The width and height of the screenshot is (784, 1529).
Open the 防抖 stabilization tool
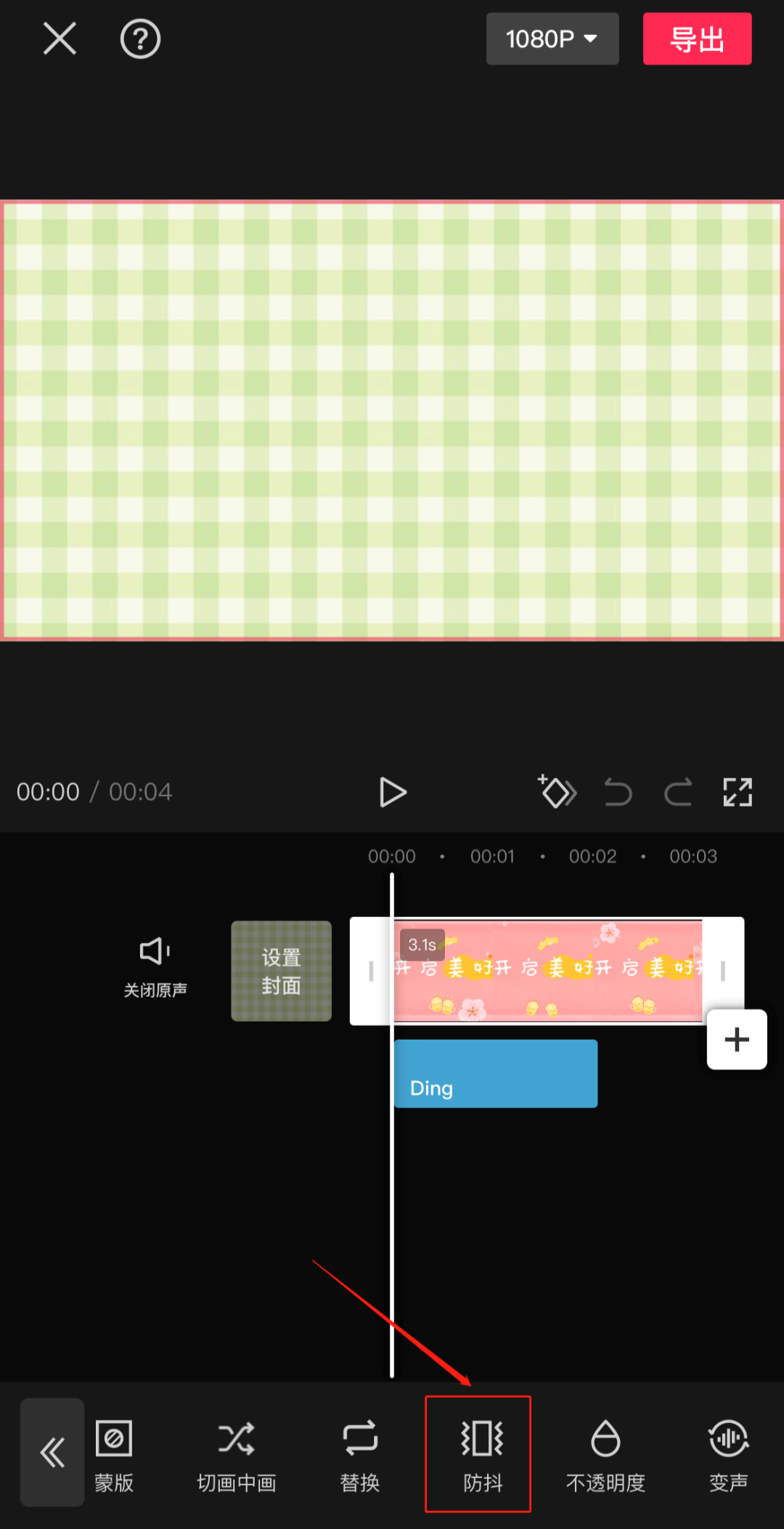tap(482, 1455)
